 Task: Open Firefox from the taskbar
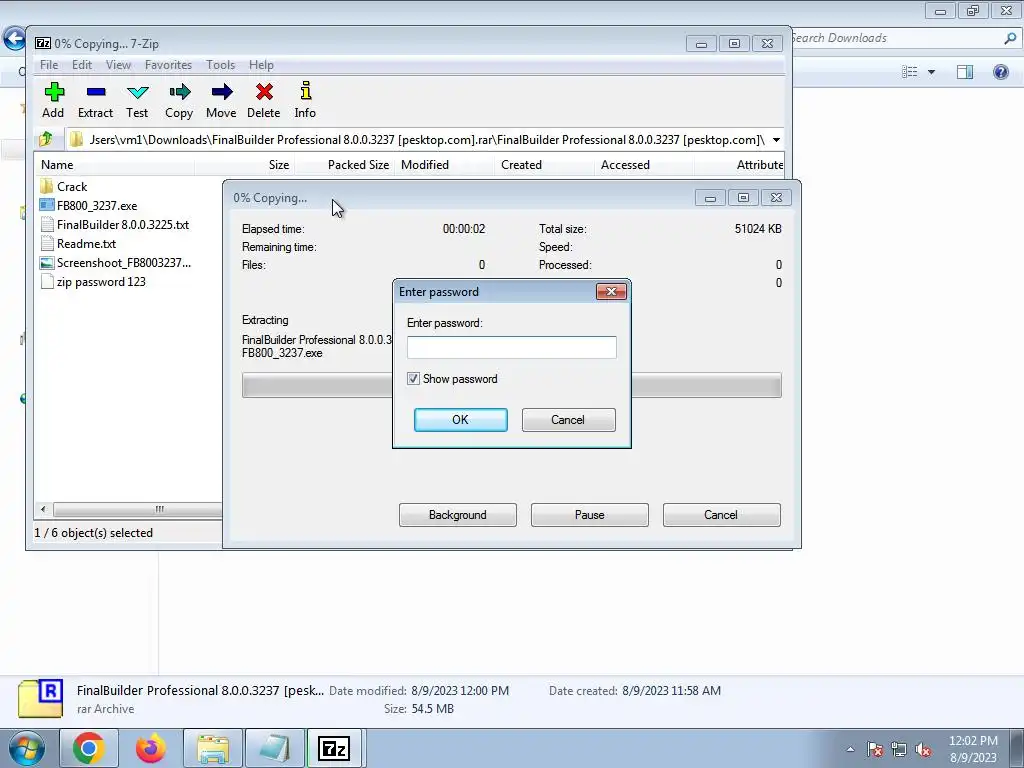pyautogui.click(x=150, y=748)
